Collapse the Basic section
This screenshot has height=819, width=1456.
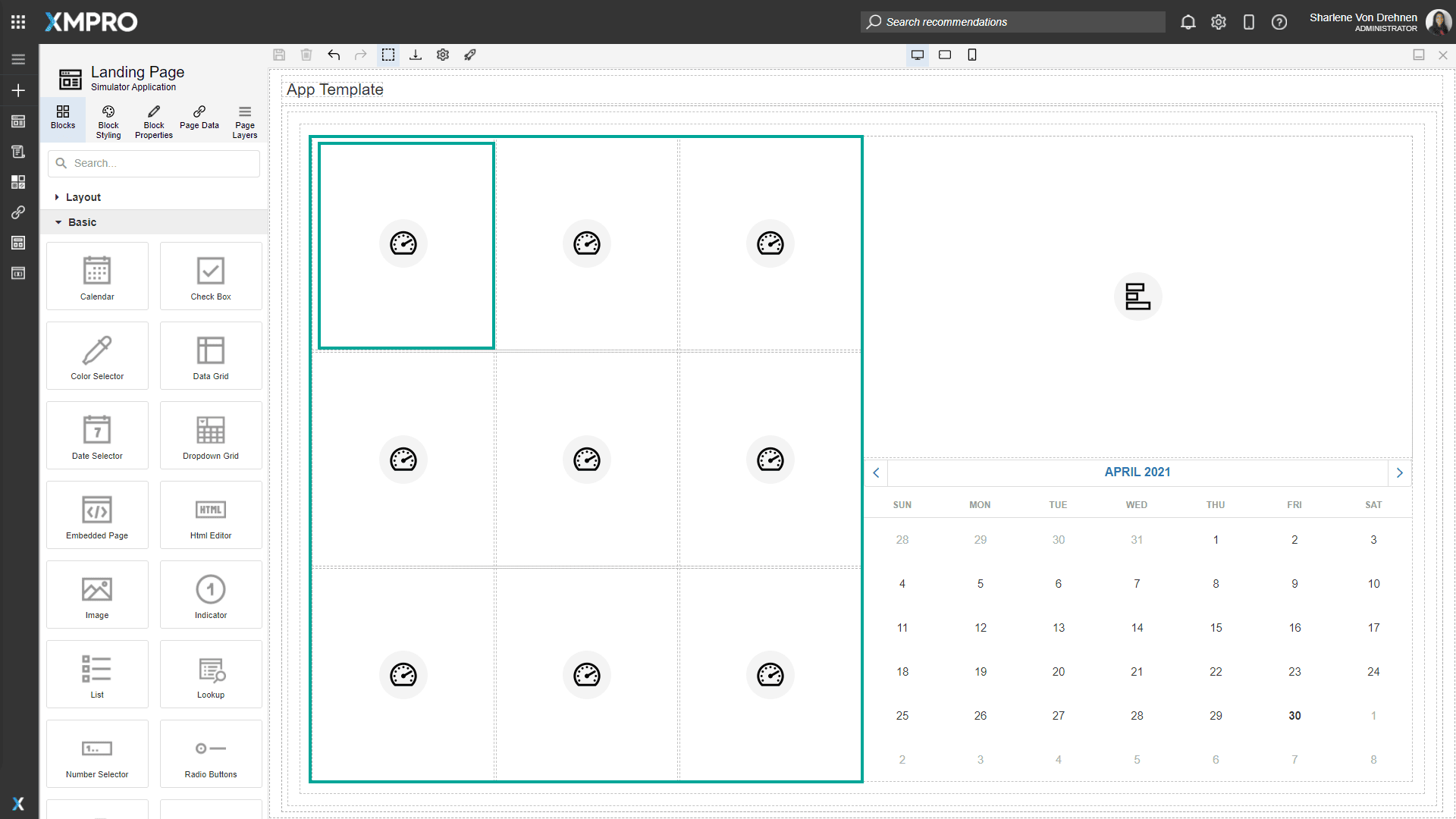coord(82,222)
